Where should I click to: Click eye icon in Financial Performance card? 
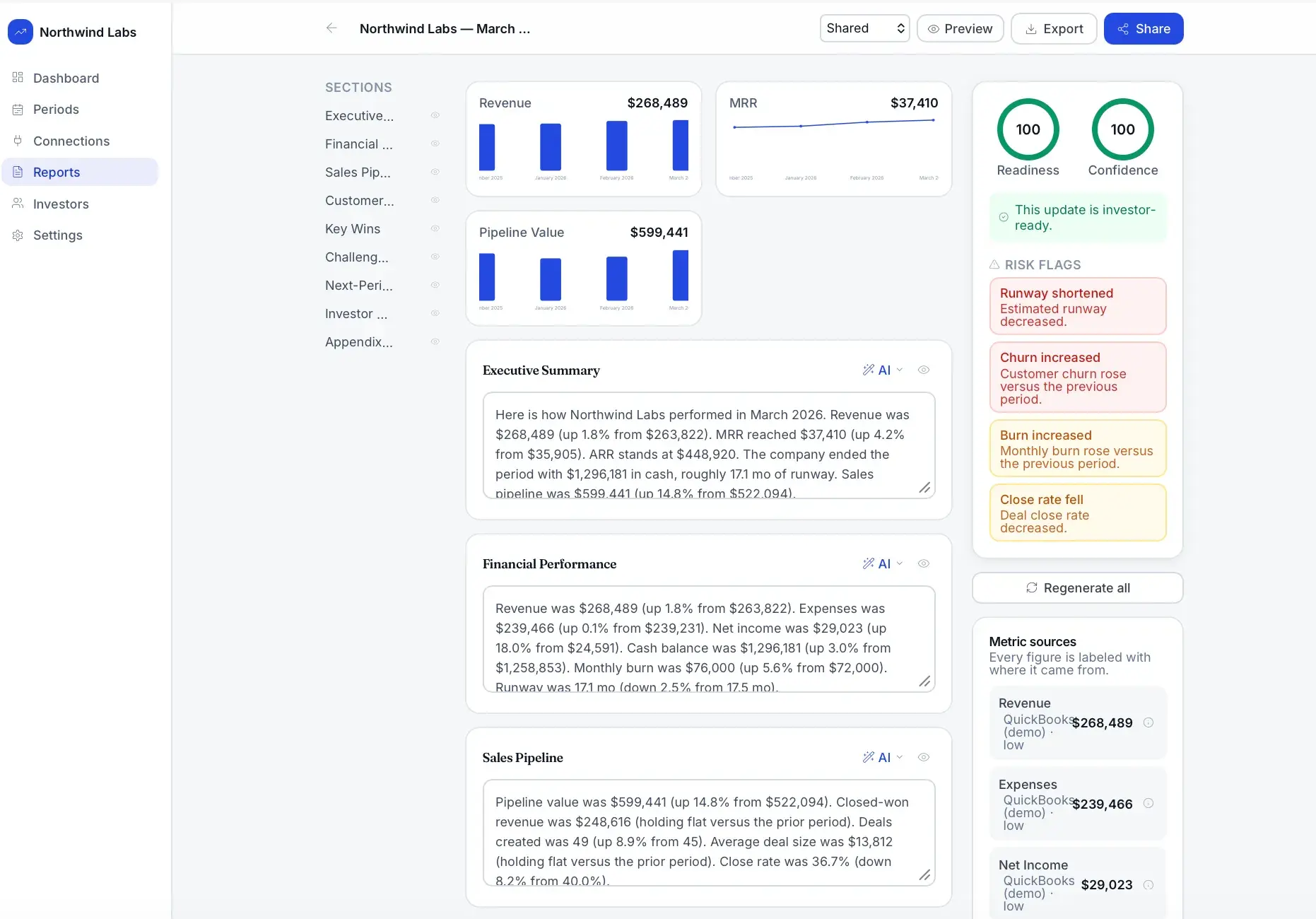923,563
